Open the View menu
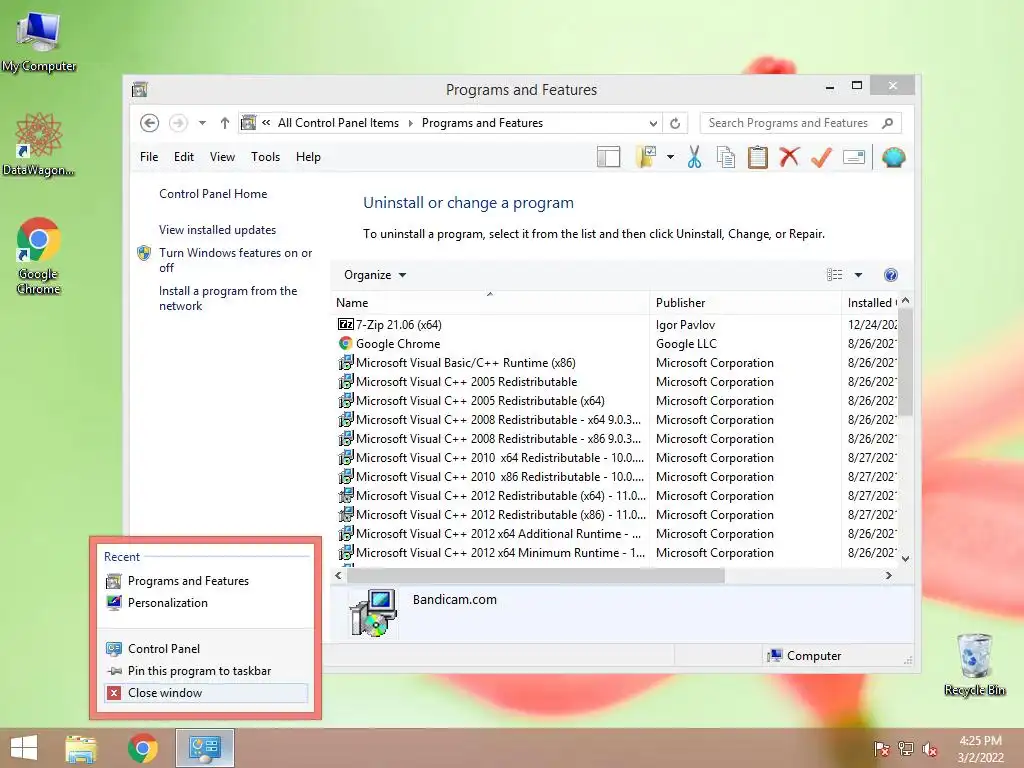Viewport: 1024px width, 768px height. tap(222, 157)
